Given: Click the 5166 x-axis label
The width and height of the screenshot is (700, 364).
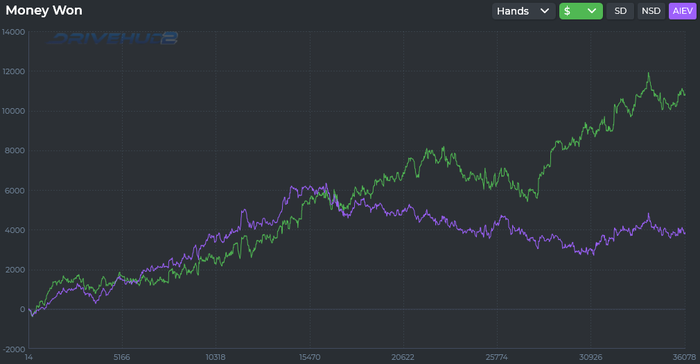Looking at the screenshot, I should pyautogui.click(x=121, y=357).
